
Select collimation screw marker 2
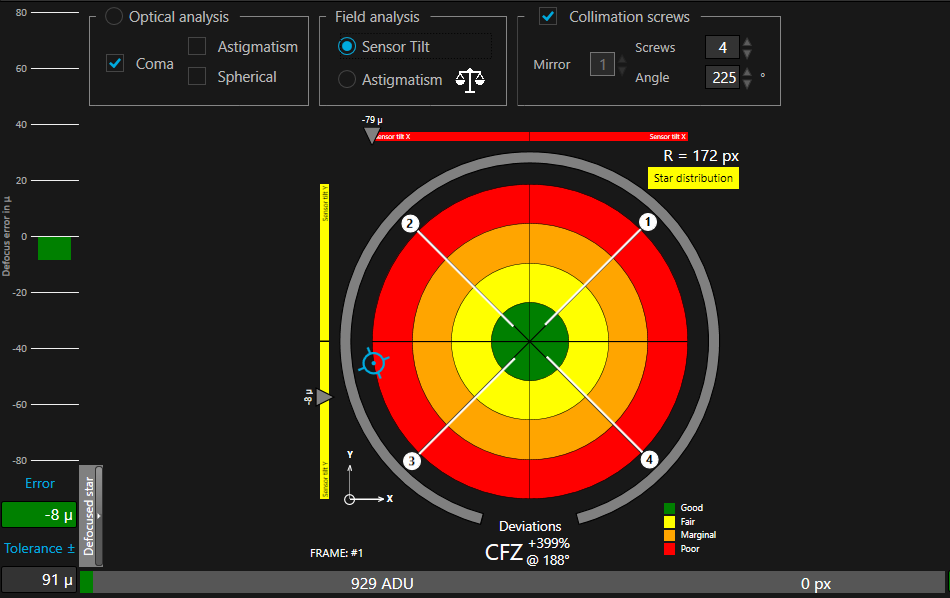coord(410,223)
